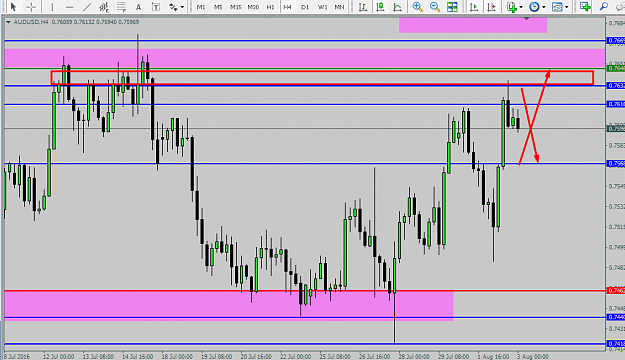Switch chart to Bar chart mode
This screenshot has width=625, height=360.
click(362, 7)
